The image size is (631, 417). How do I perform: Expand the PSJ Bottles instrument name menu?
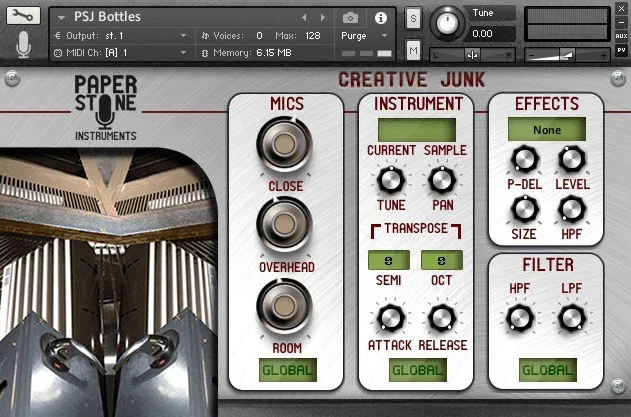[x=62, y=17]
